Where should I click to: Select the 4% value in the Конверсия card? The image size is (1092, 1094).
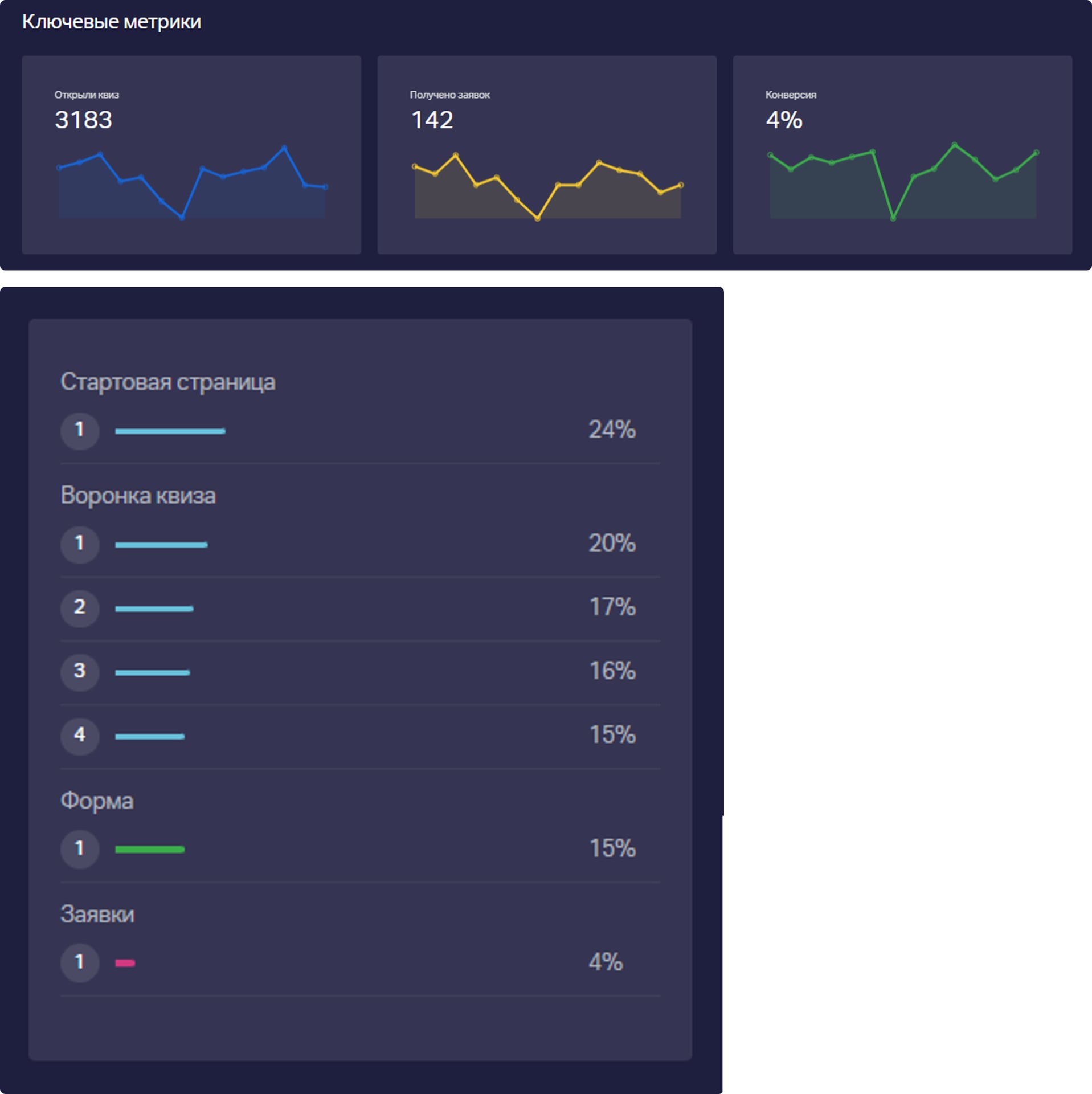click(784, 120)
